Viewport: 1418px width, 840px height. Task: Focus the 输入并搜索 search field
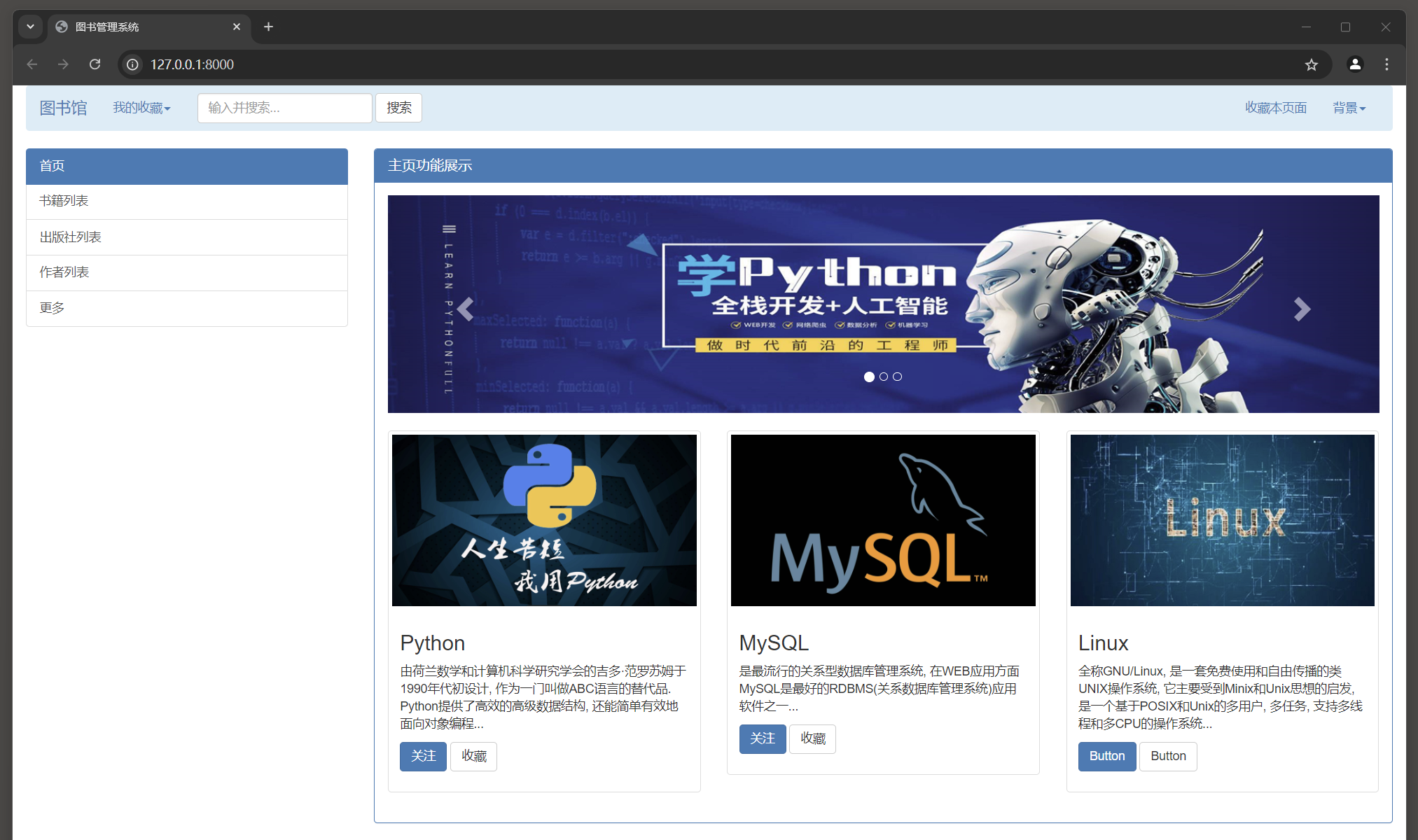coord(284,108)
